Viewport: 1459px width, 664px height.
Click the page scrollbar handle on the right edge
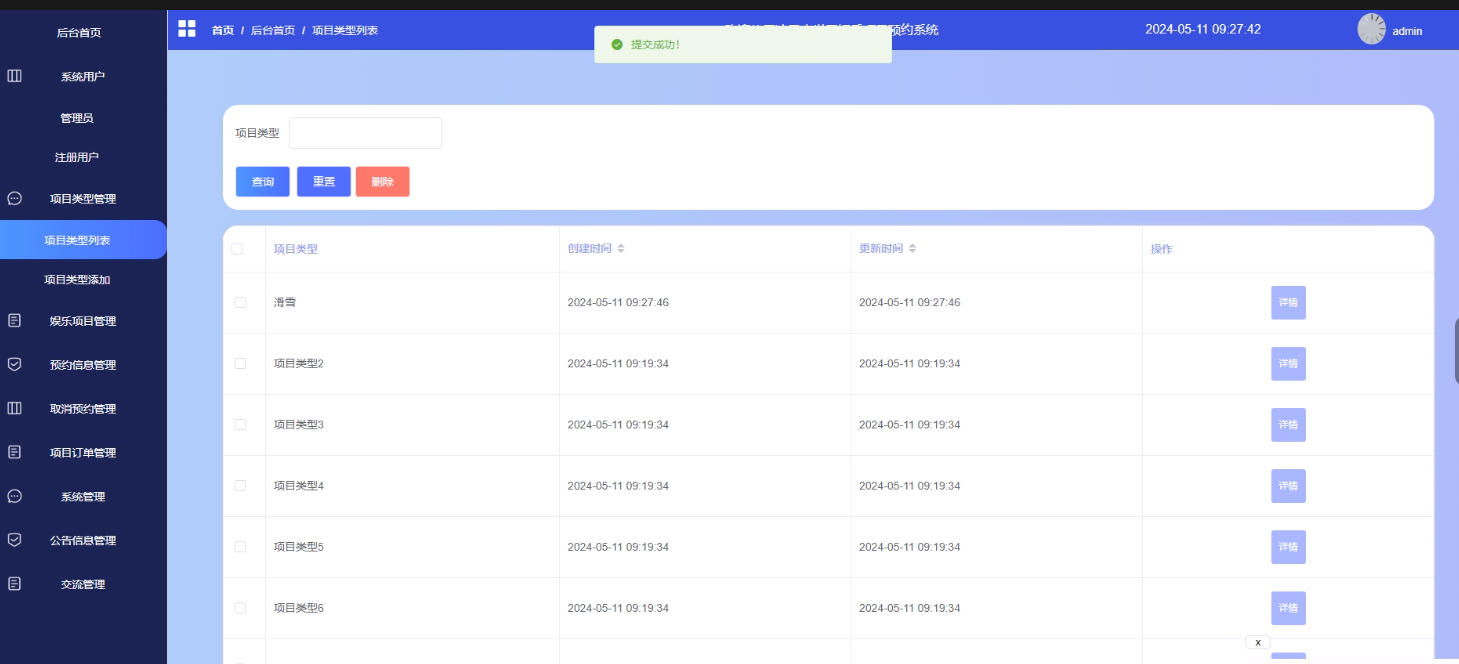click(1456, 350)
